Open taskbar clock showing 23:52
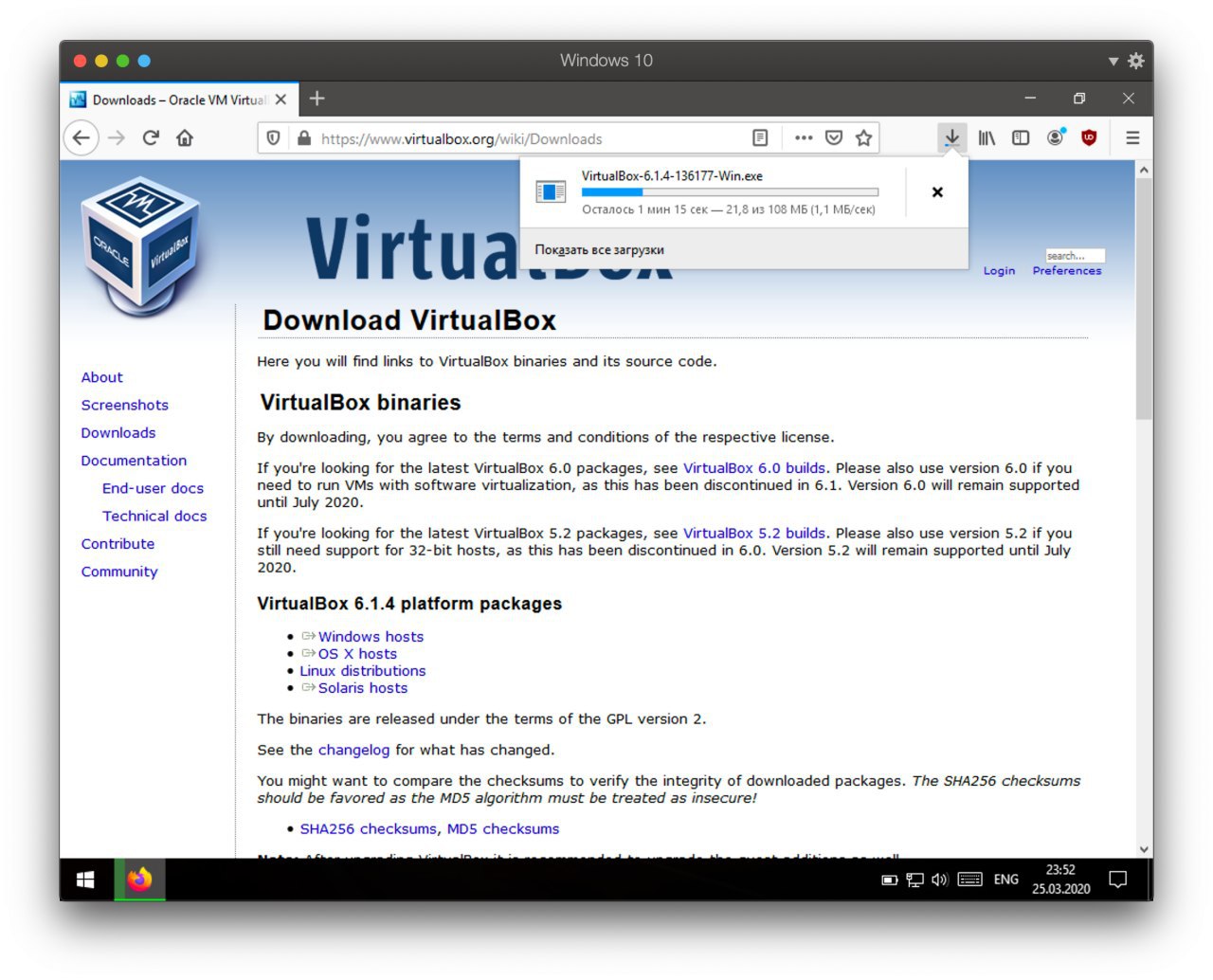Viewport: 1213px width, 980px height. click(1060, 880)
